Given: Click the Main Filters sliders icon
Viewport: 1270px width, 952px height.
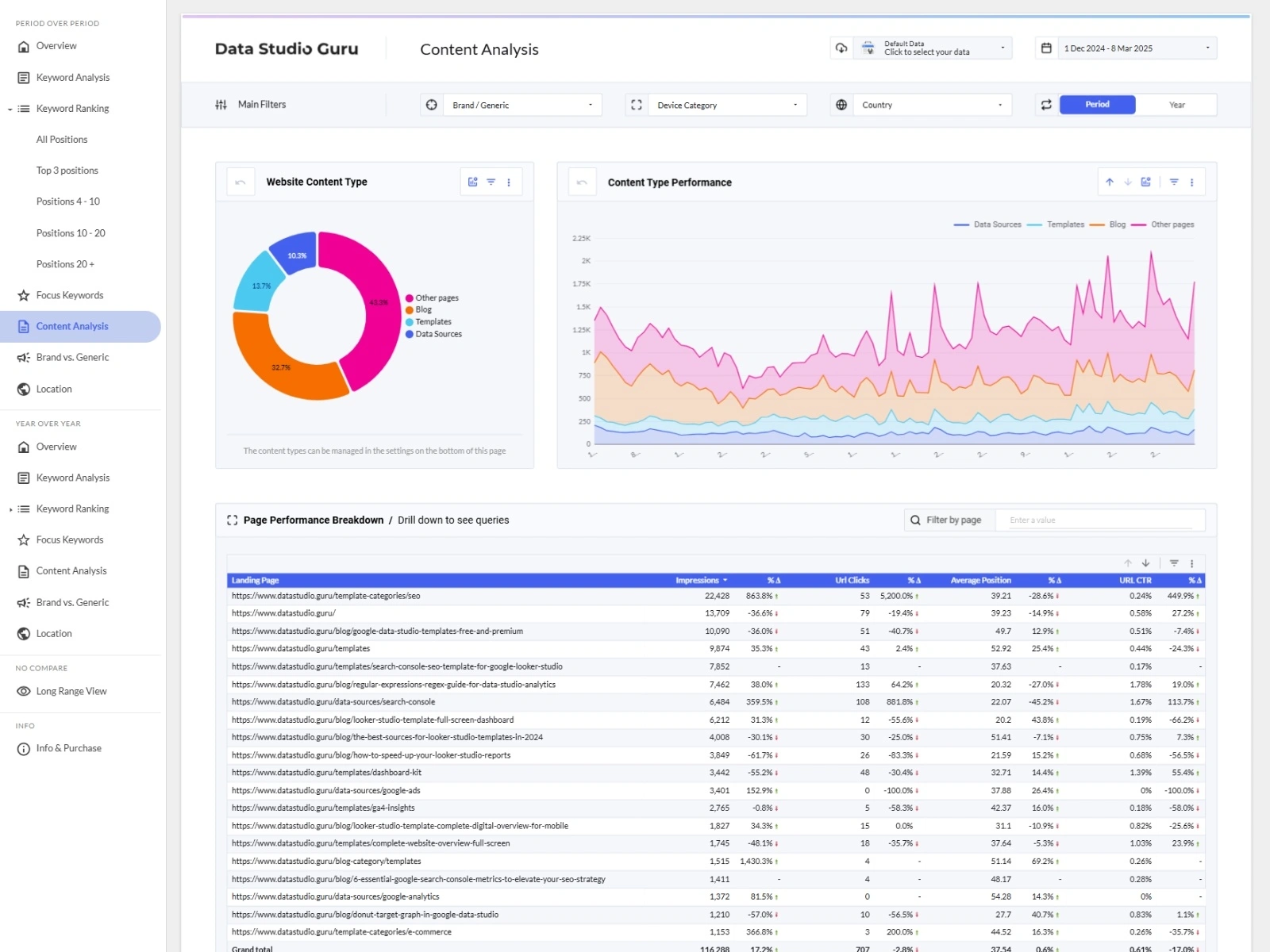Looking at the screenshot, I should click(x=221, y=105).
